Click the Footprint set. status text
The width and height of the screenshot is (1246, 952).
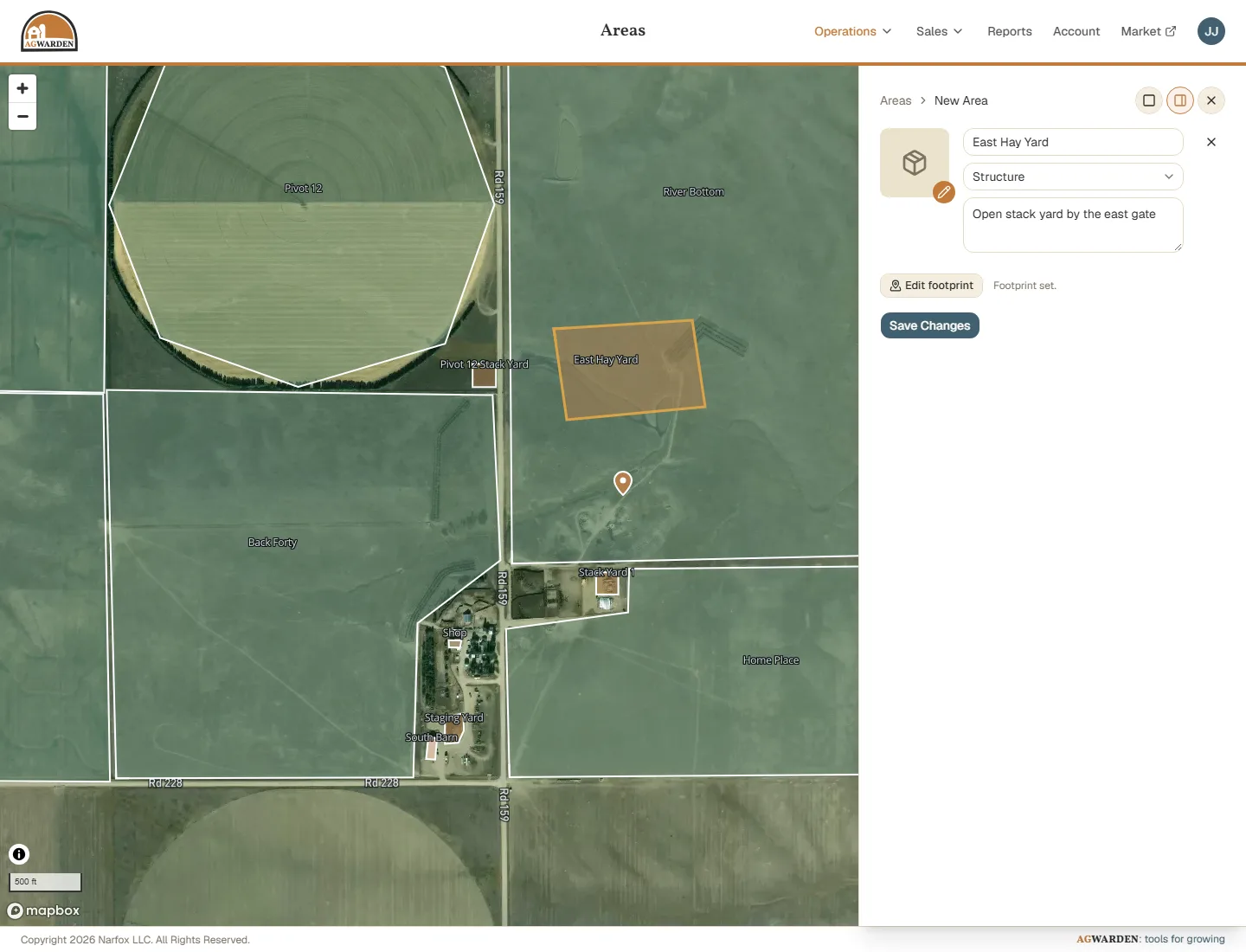click(x=1024, y=286)
